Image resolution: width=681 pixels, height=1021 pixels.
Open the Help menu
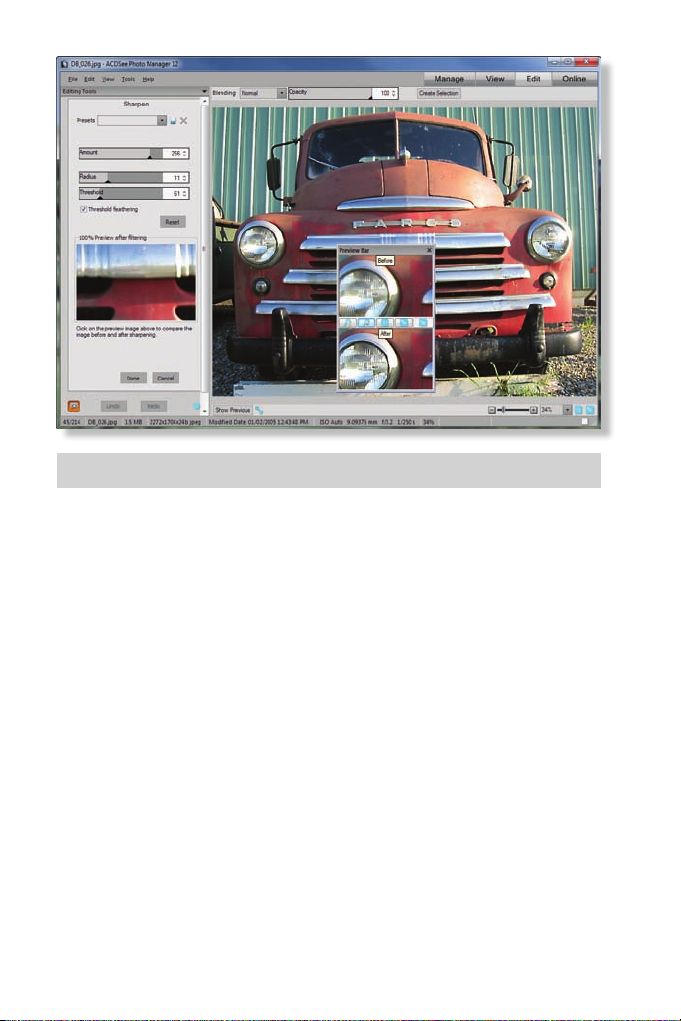coord(148,79)
